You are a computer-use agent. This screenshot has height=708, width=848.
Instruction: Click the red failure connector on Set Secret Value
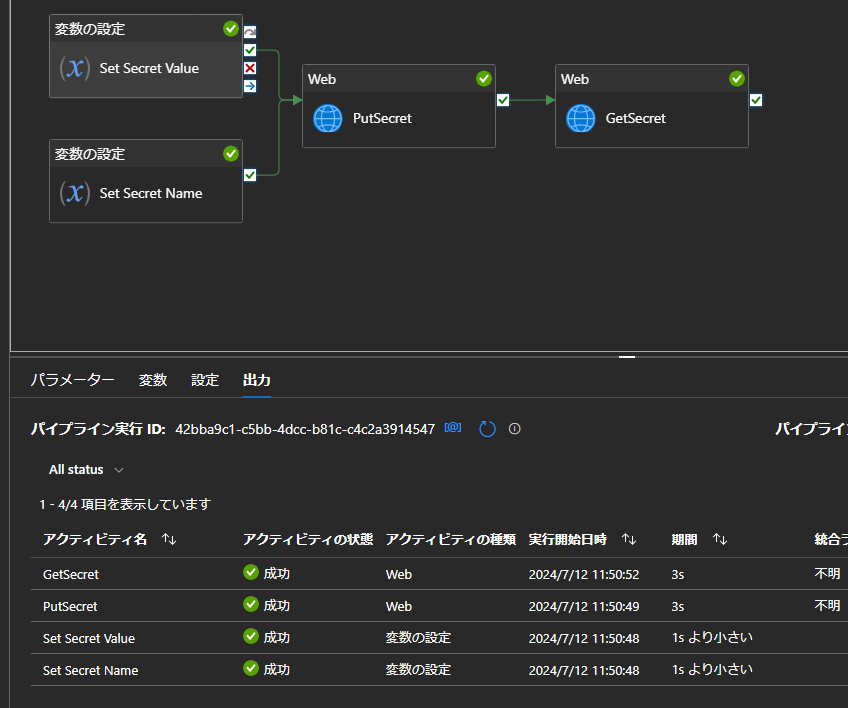pos(250,68)
